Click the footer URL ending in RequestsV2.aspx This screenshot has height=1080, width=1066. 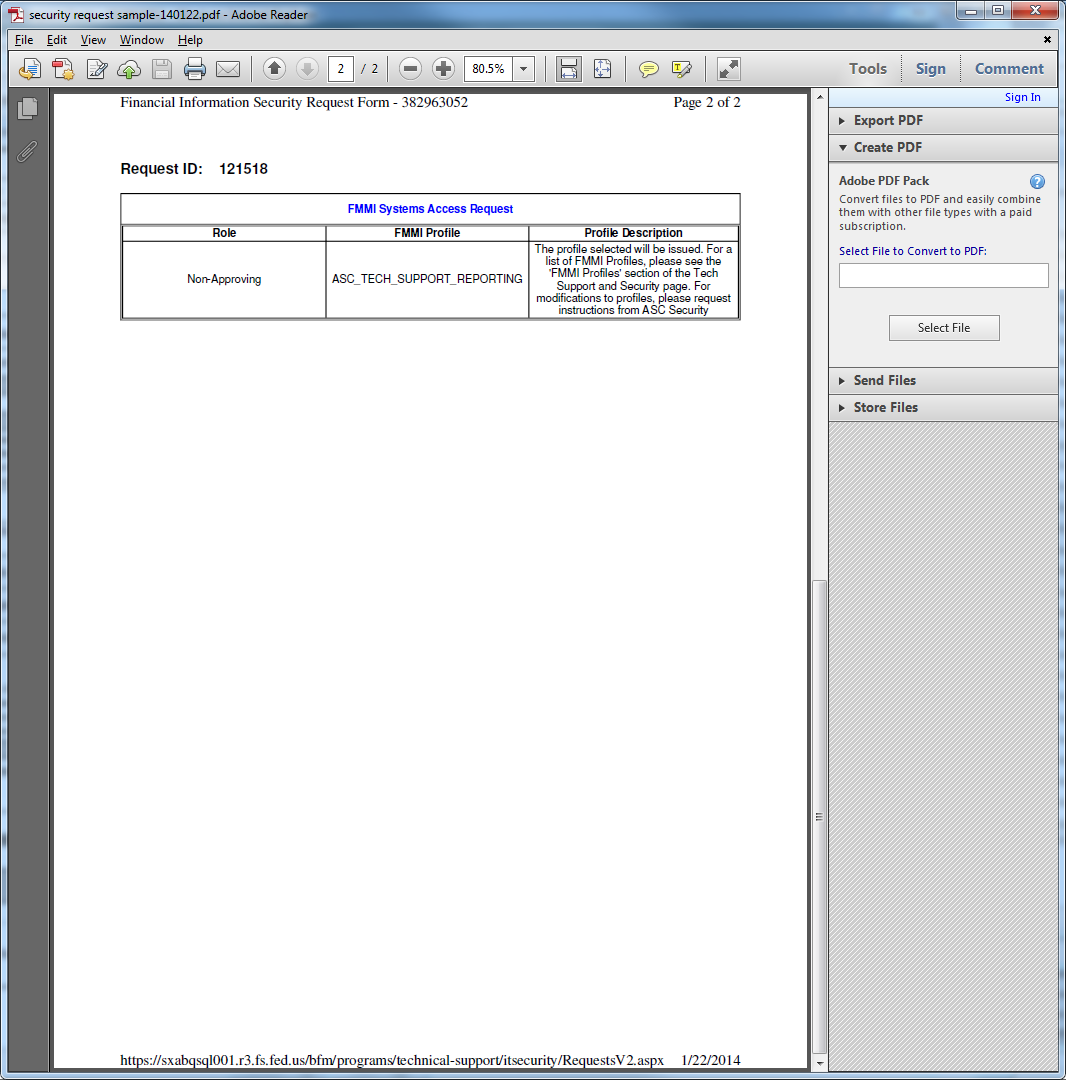[392, 1060]
